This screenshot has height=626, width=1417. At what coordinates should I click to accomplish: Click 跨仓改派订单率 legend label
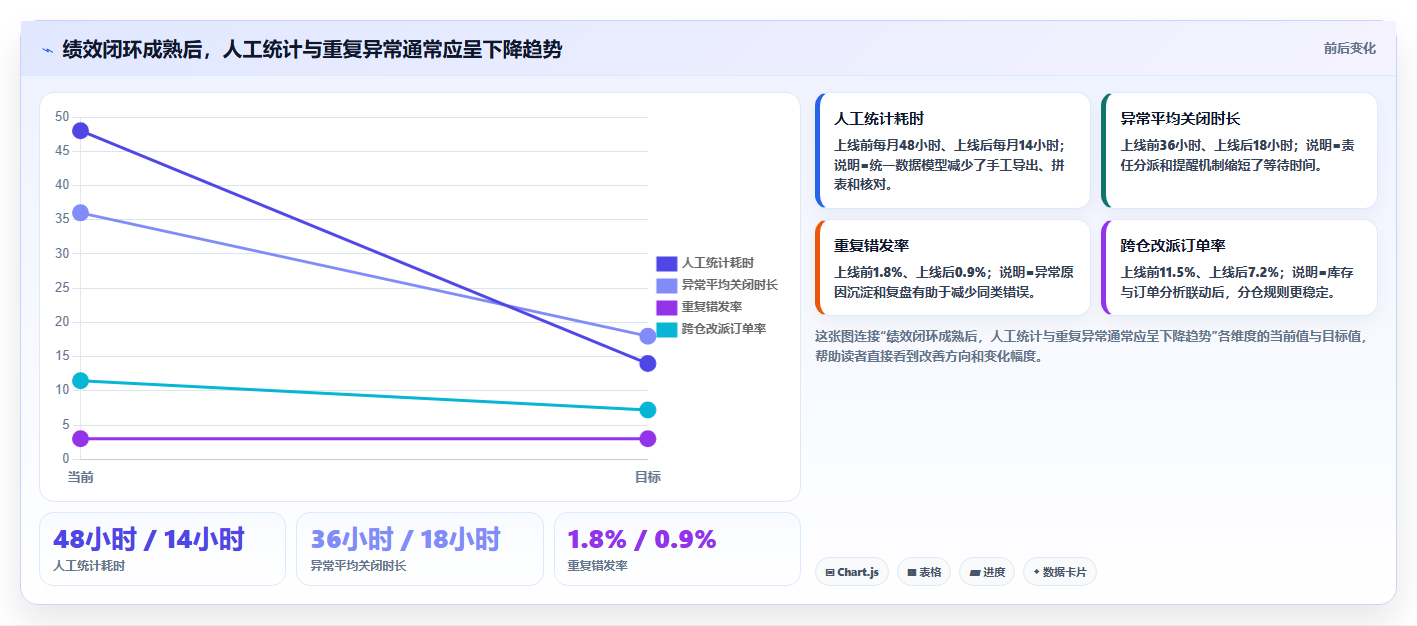point(724,329)
